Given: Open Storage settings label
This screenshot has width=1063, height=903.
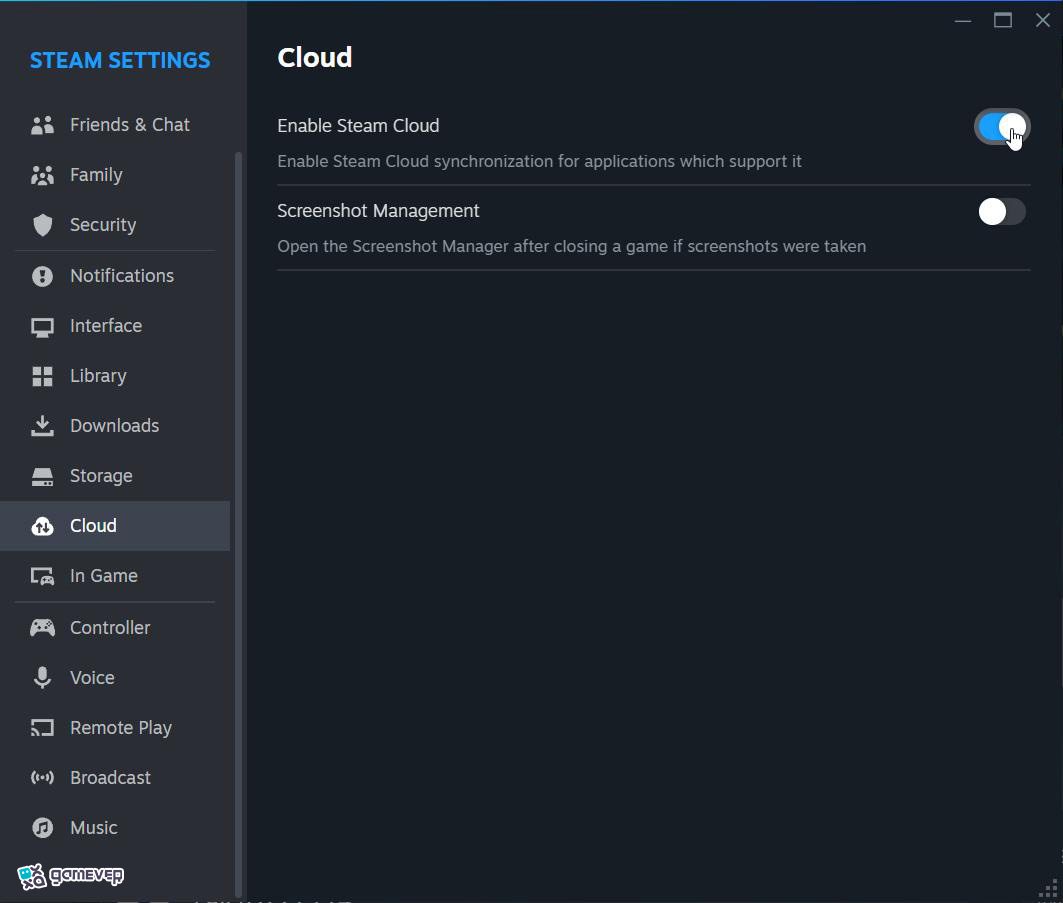Looking at the screenshot, I should [x=101, y=476].
